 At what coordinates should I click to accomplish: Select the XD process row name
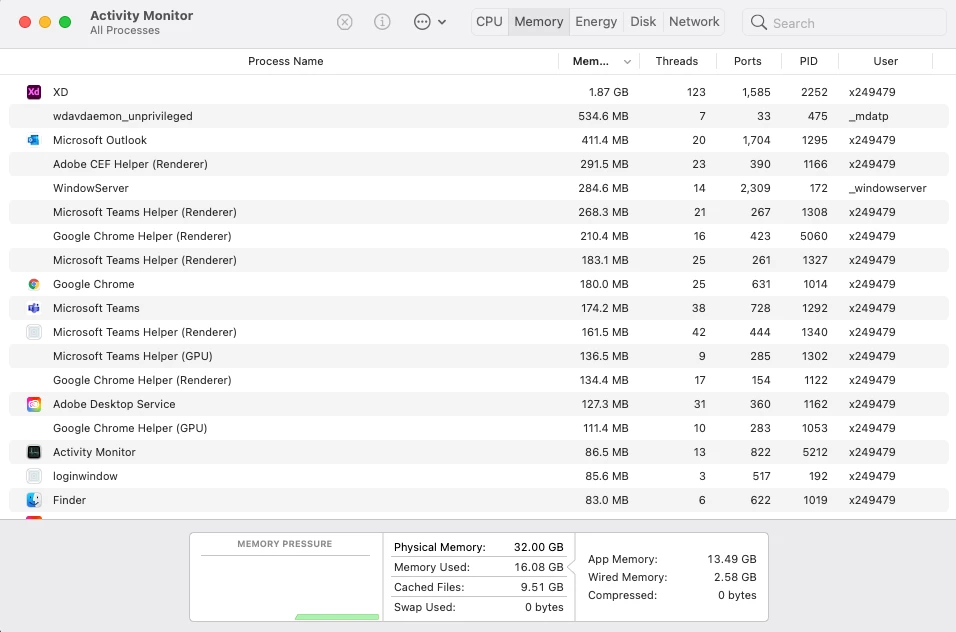point(60,92)
